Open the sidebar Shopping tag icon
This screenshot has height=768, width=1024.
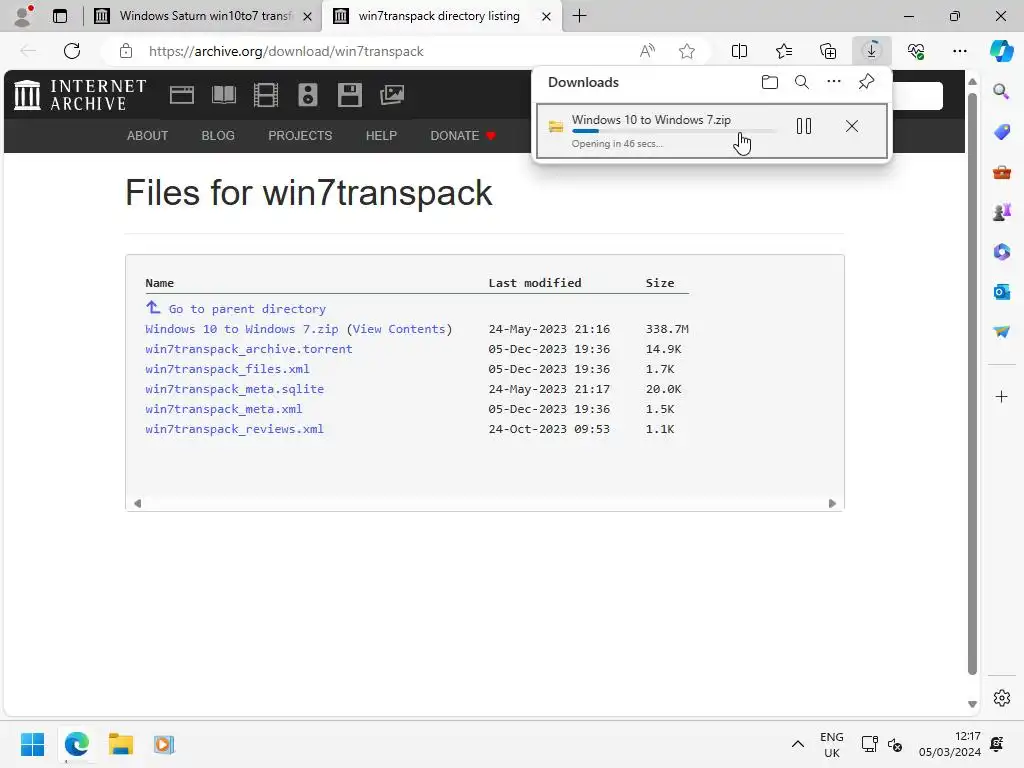[x=1001, y=132]
